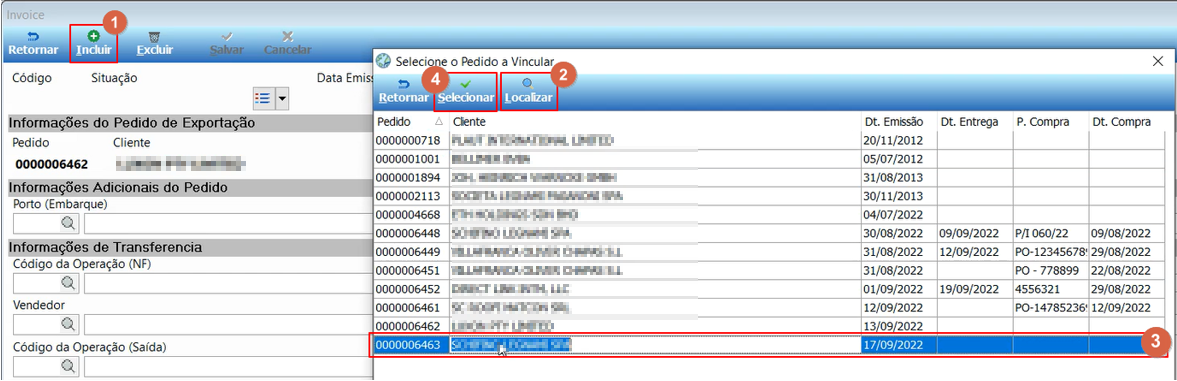This screenshot has width=1177, height=381.
Task: Click the Porto (Embarque) description field
Action: (228, 223)
